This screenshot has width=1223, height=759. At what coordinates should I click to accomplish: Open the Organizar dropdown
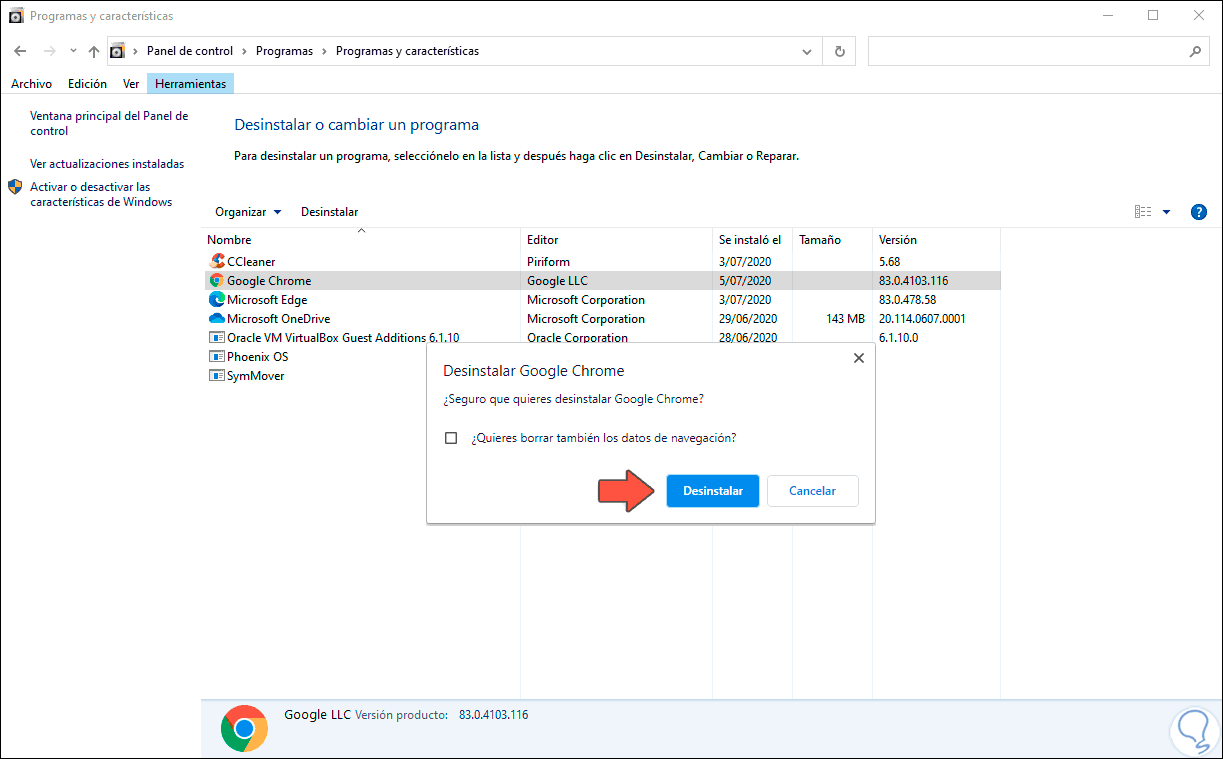(248, 212)
